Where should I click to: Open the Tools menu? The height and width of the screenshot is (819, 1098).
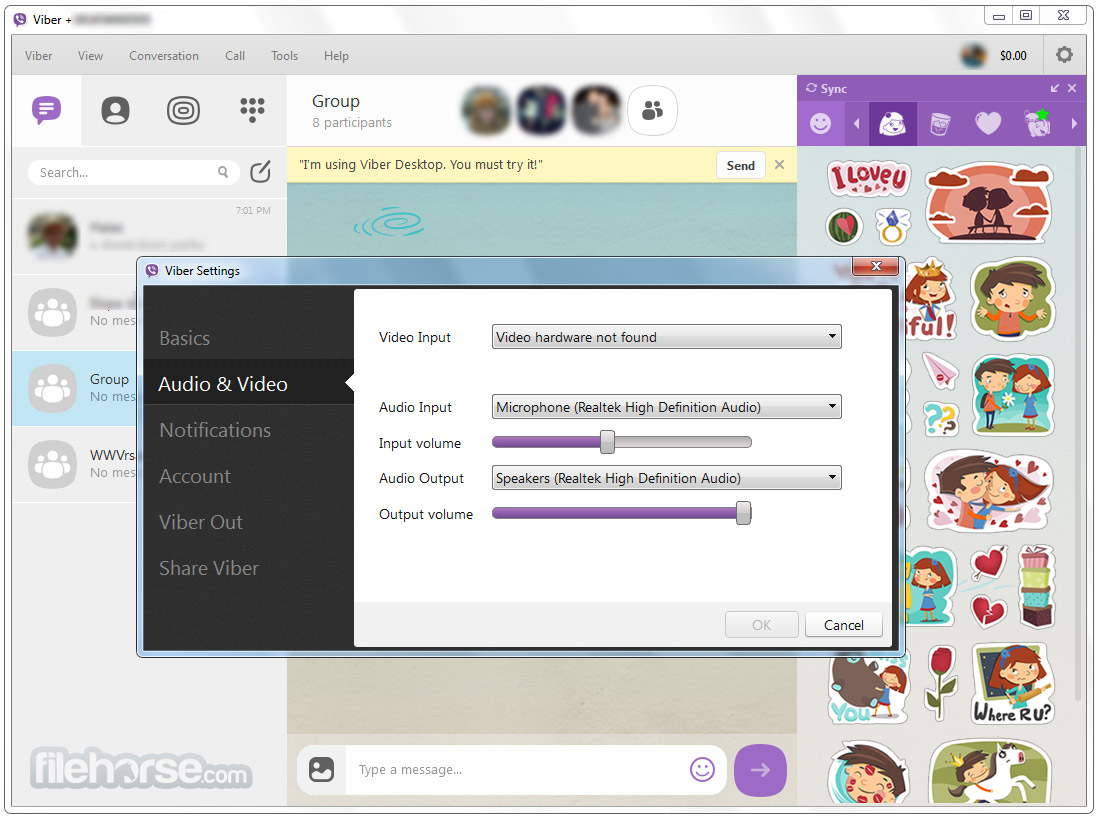284,55
